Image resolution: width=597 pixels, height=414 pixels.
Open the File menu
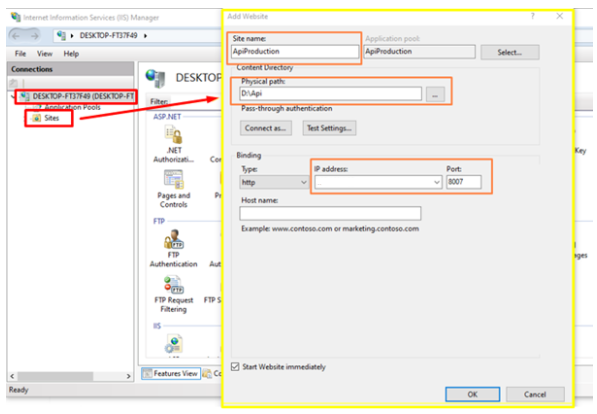(x=20, y=54)
